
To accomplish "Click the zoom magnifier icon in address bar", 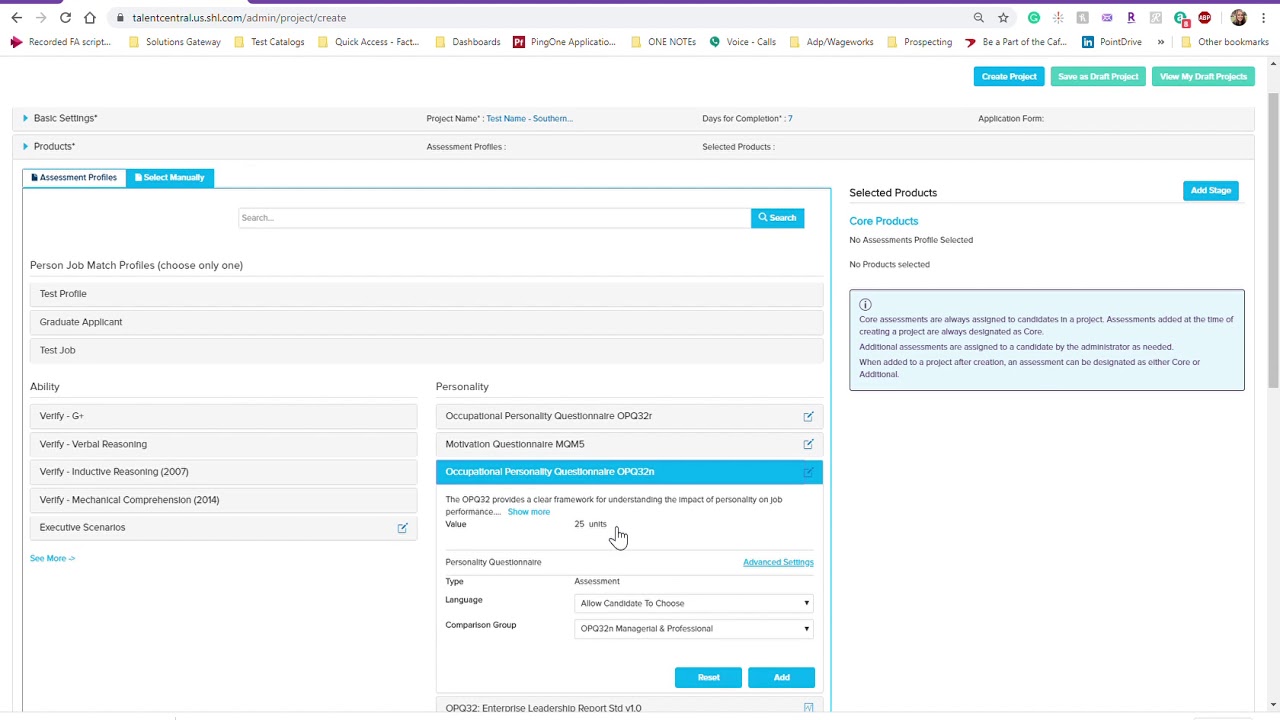I will (978, 18).
